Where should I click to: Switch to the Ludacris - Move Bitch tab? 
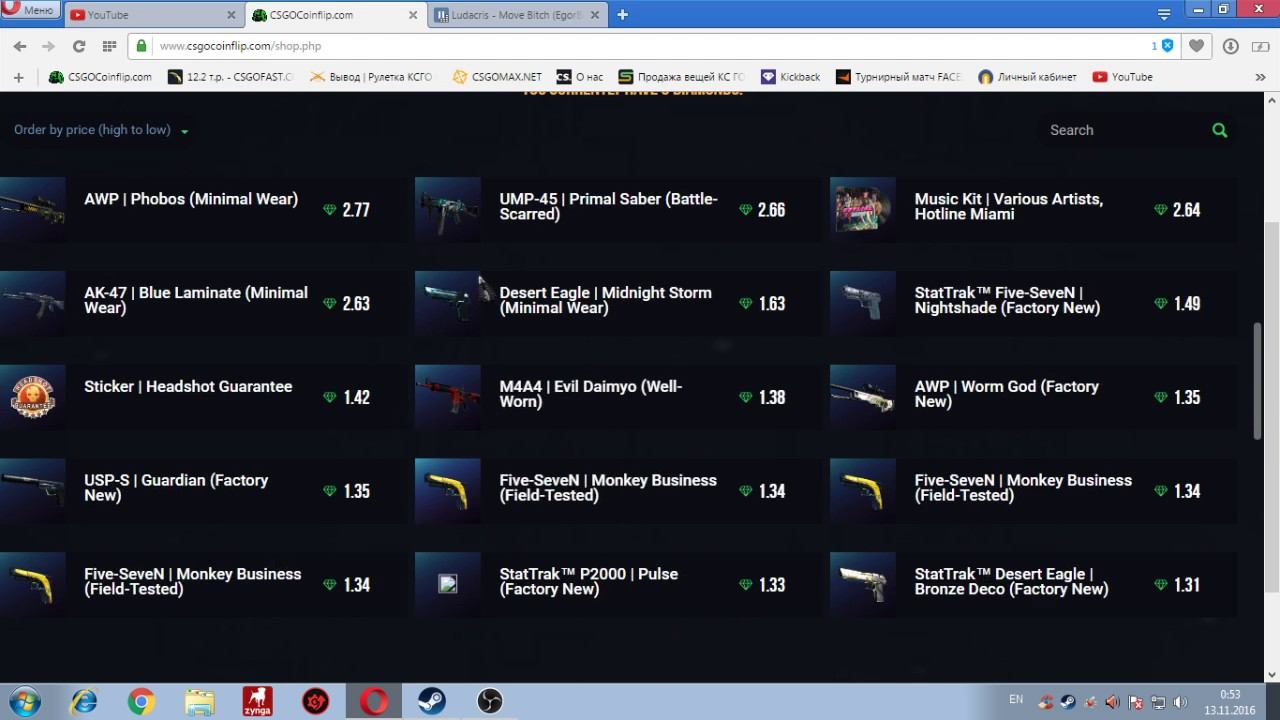[517, 15]
